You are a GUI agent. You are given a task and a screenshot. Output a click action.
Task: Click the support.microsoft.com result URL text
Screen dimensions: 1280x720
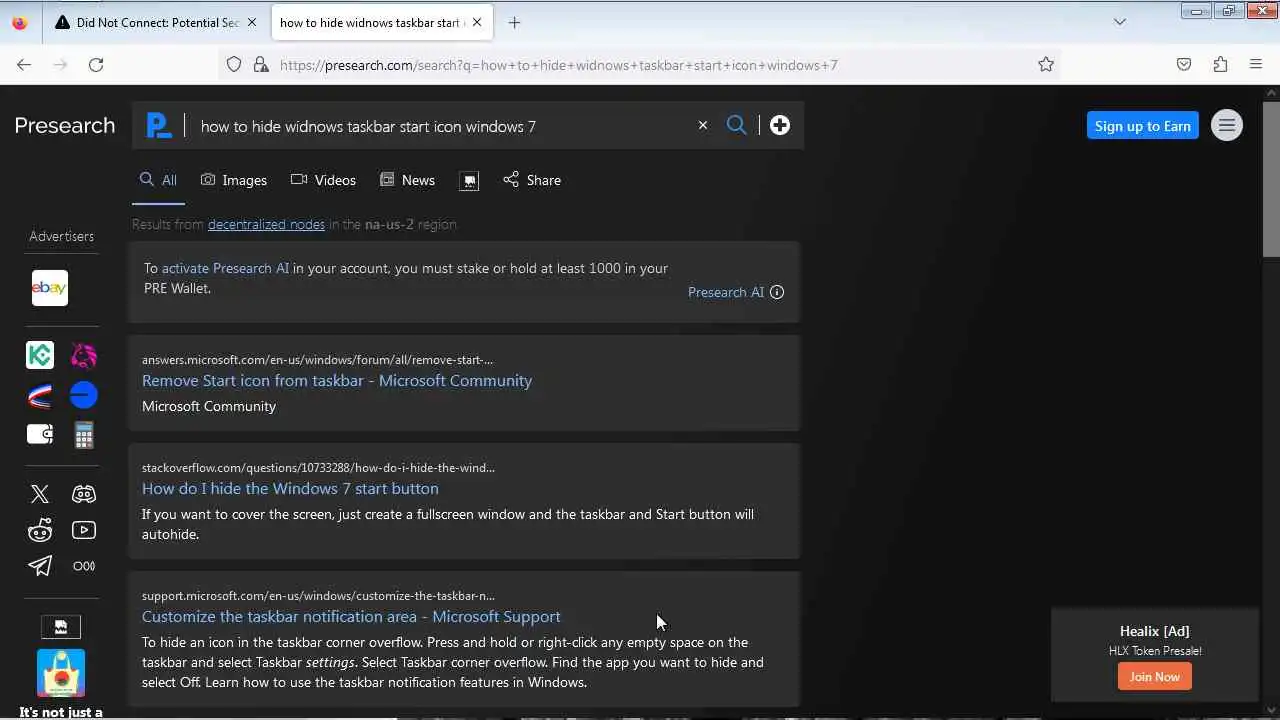pyautogui.click(x=318, y=596)
